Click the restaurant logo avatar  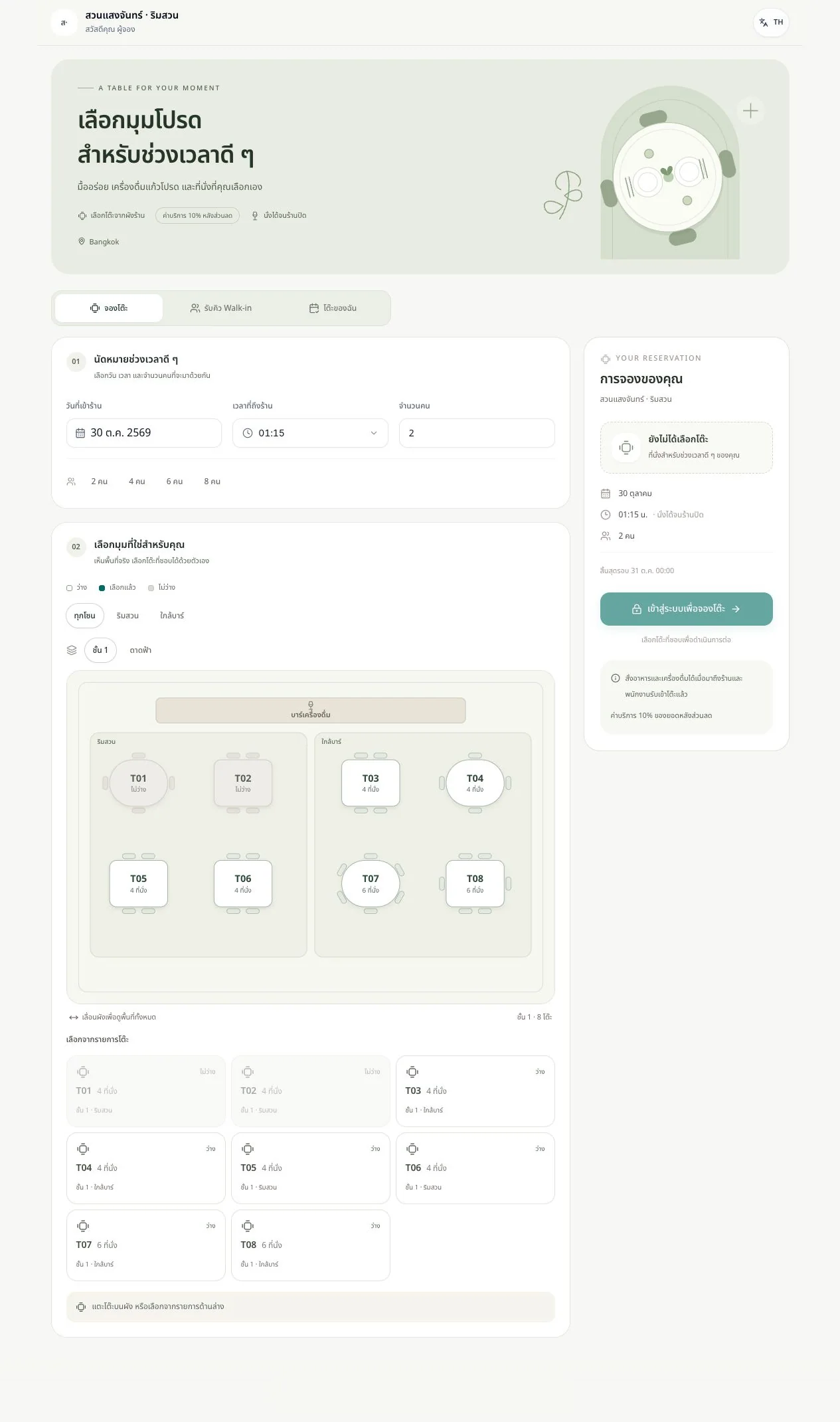point(64,23)
